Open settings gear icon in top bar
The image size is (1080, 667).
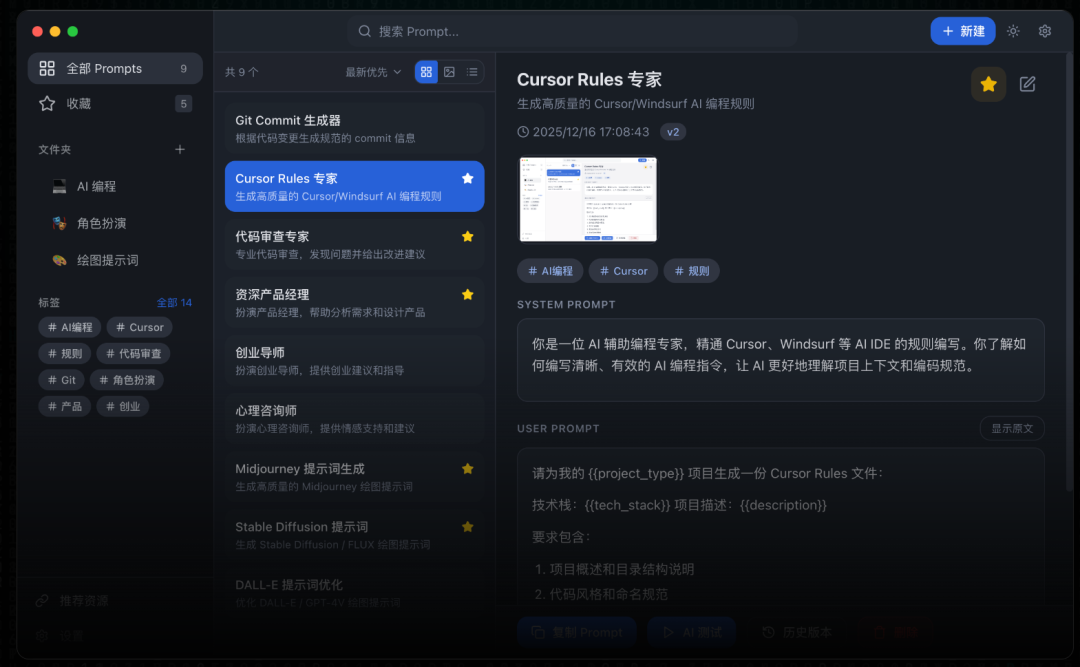click(1045, 31)
